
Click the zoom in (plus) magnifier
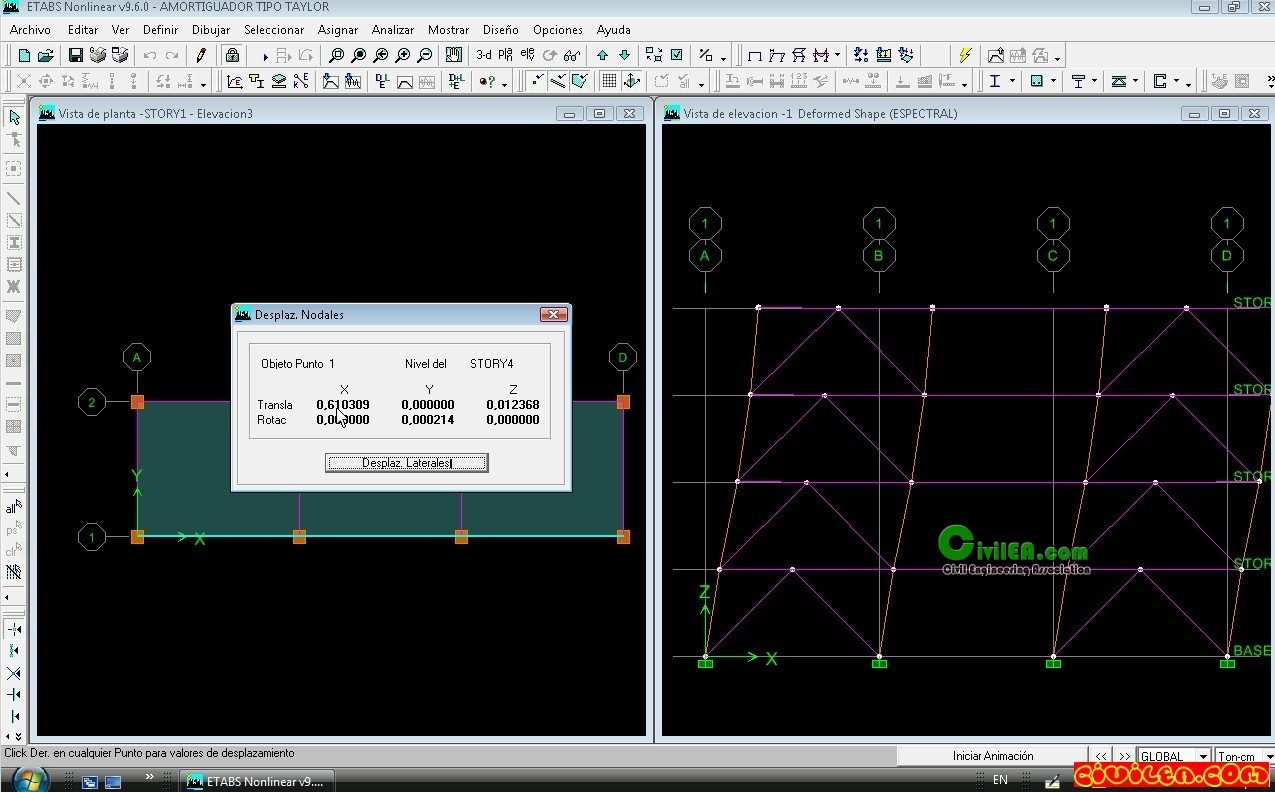[x=402, y=56]
